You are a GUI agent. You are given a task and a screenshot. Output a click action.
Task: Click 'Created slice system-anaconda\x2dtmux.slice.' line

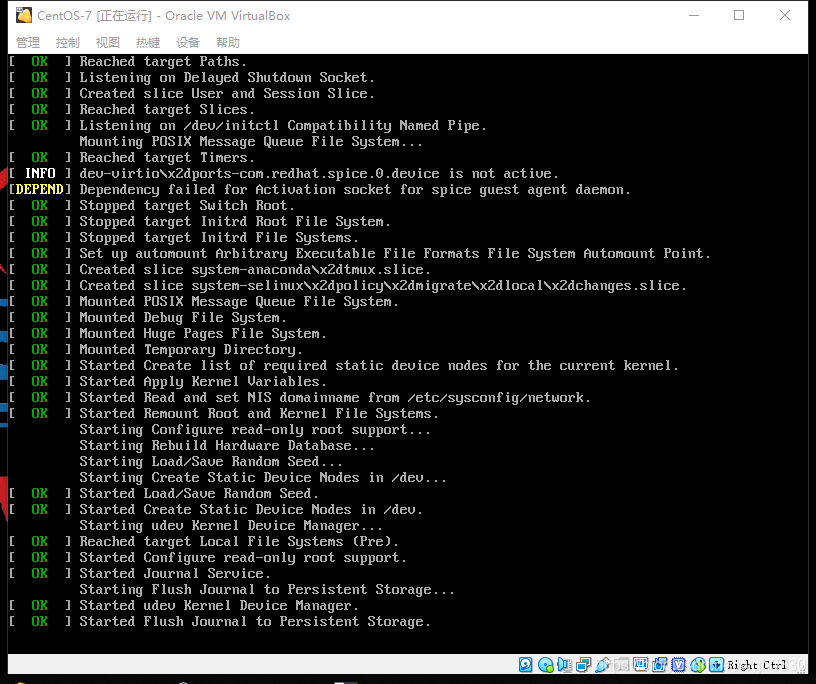point(255,270)
